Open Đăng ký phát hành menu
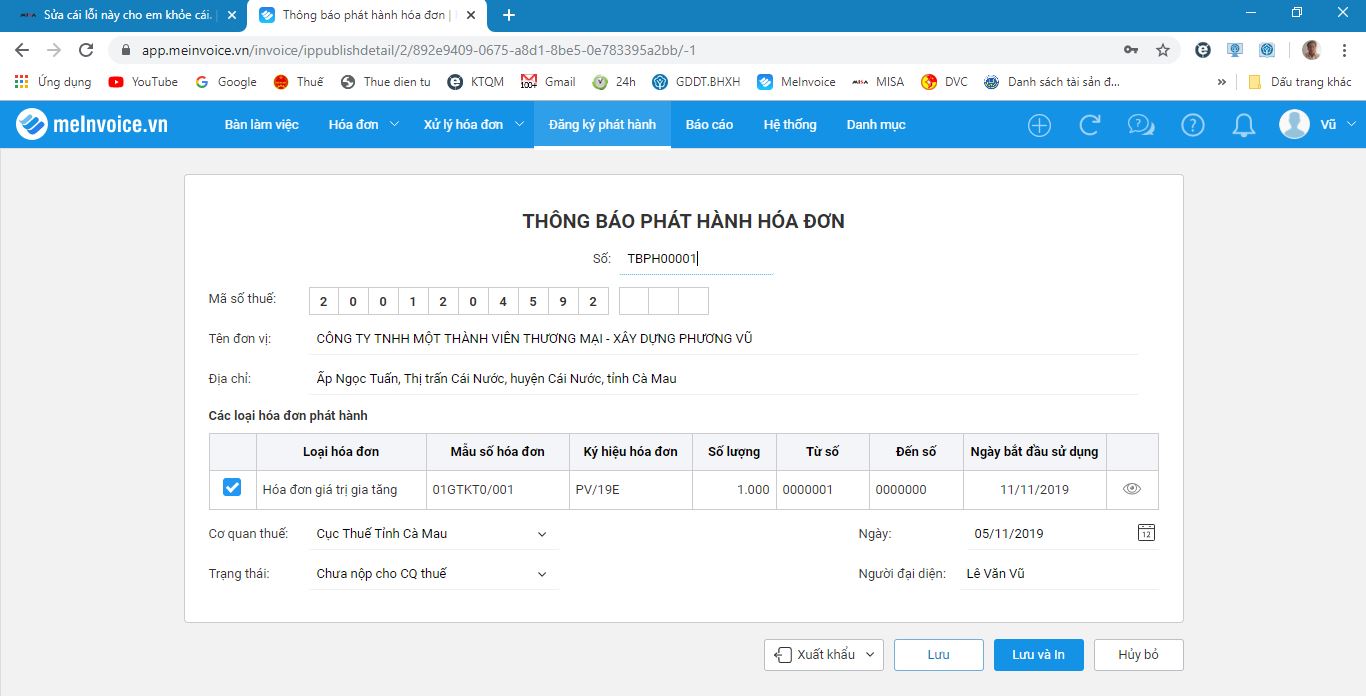Screen dimensions: 1366x696 click(602, 124)
